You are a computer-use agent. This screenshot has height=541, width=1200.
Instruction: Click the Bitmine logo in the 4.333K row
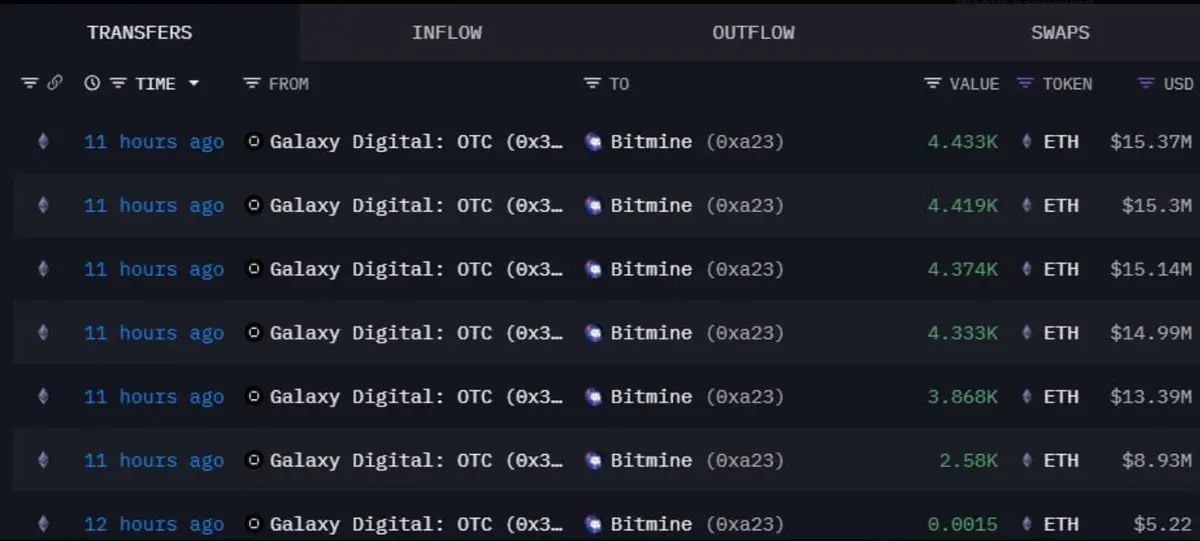click(x=594, y=333)
